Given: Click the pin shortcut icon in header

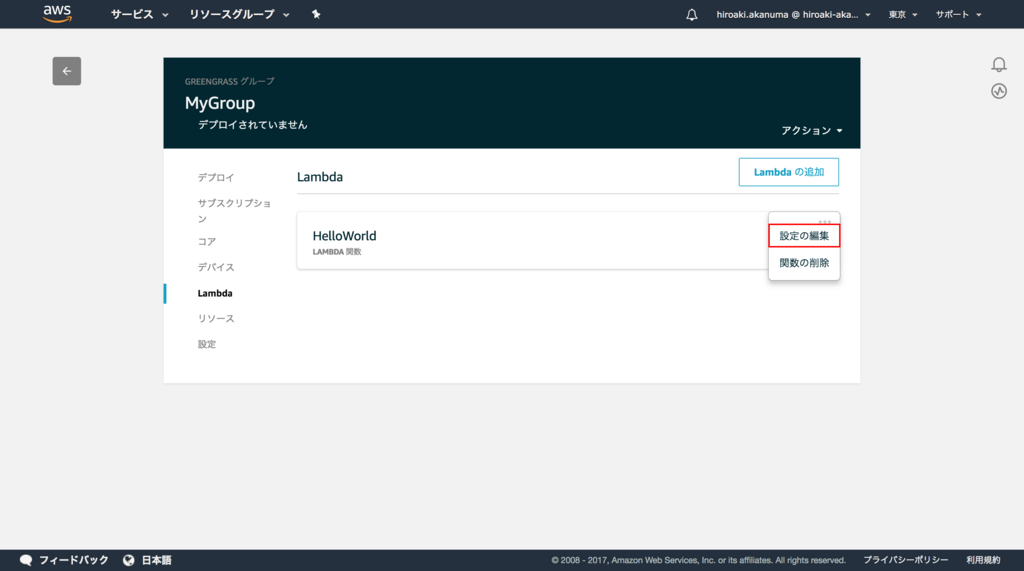Looking at the screenshot, I should 316,14.
